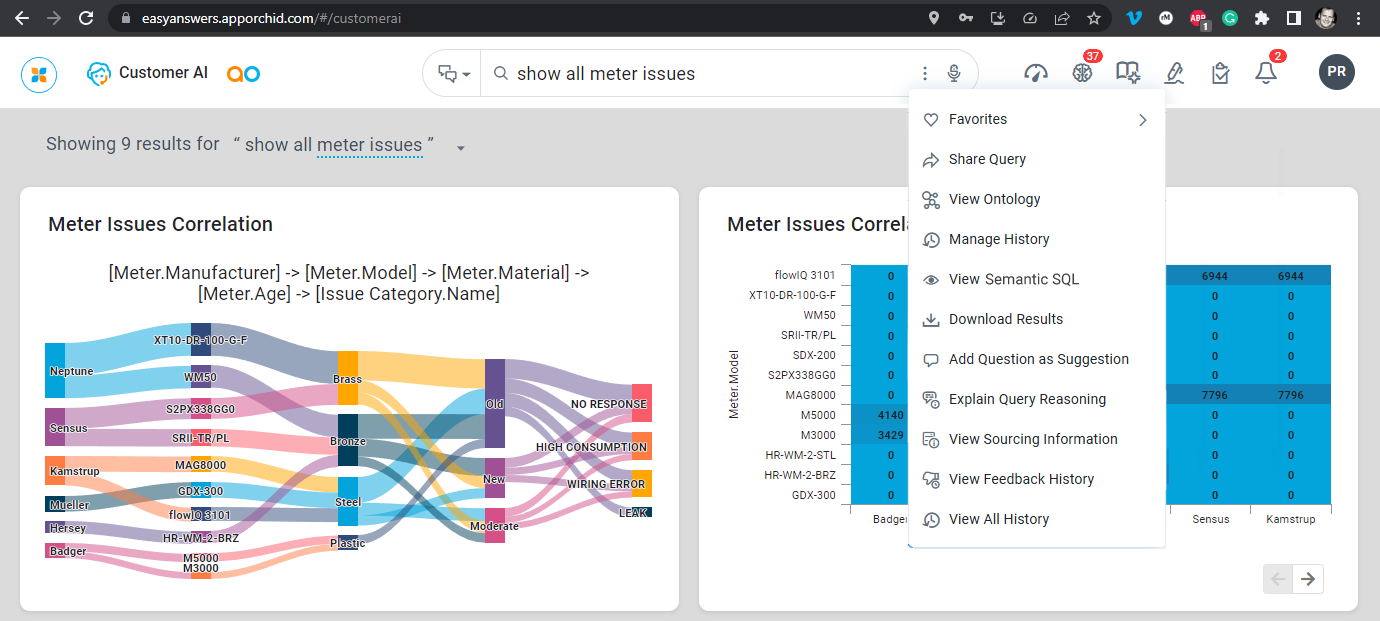Image resolution: width=1380 pixels, height=621 pixels.
Task: Click the book with star icon
Action: 1128,73
